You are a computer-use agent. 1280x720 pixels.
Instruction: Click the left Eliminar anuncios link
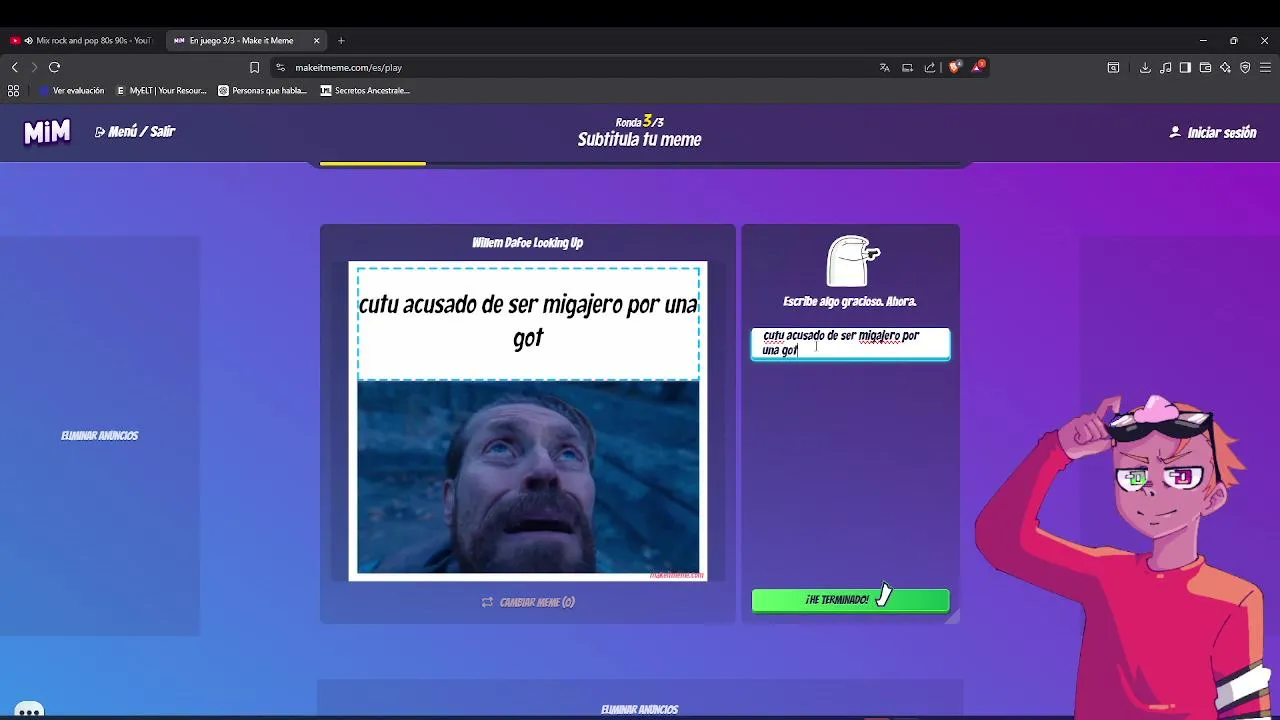(100, 435)
